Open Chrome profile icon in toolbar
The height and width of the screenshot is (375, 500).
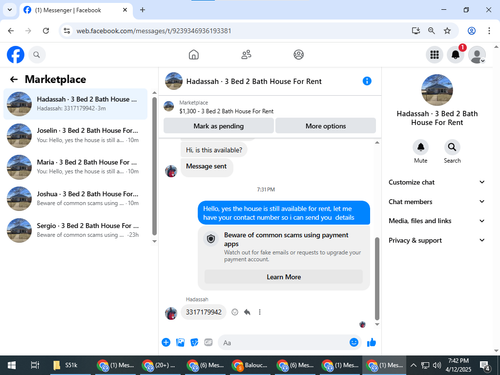tap(471, 31)
